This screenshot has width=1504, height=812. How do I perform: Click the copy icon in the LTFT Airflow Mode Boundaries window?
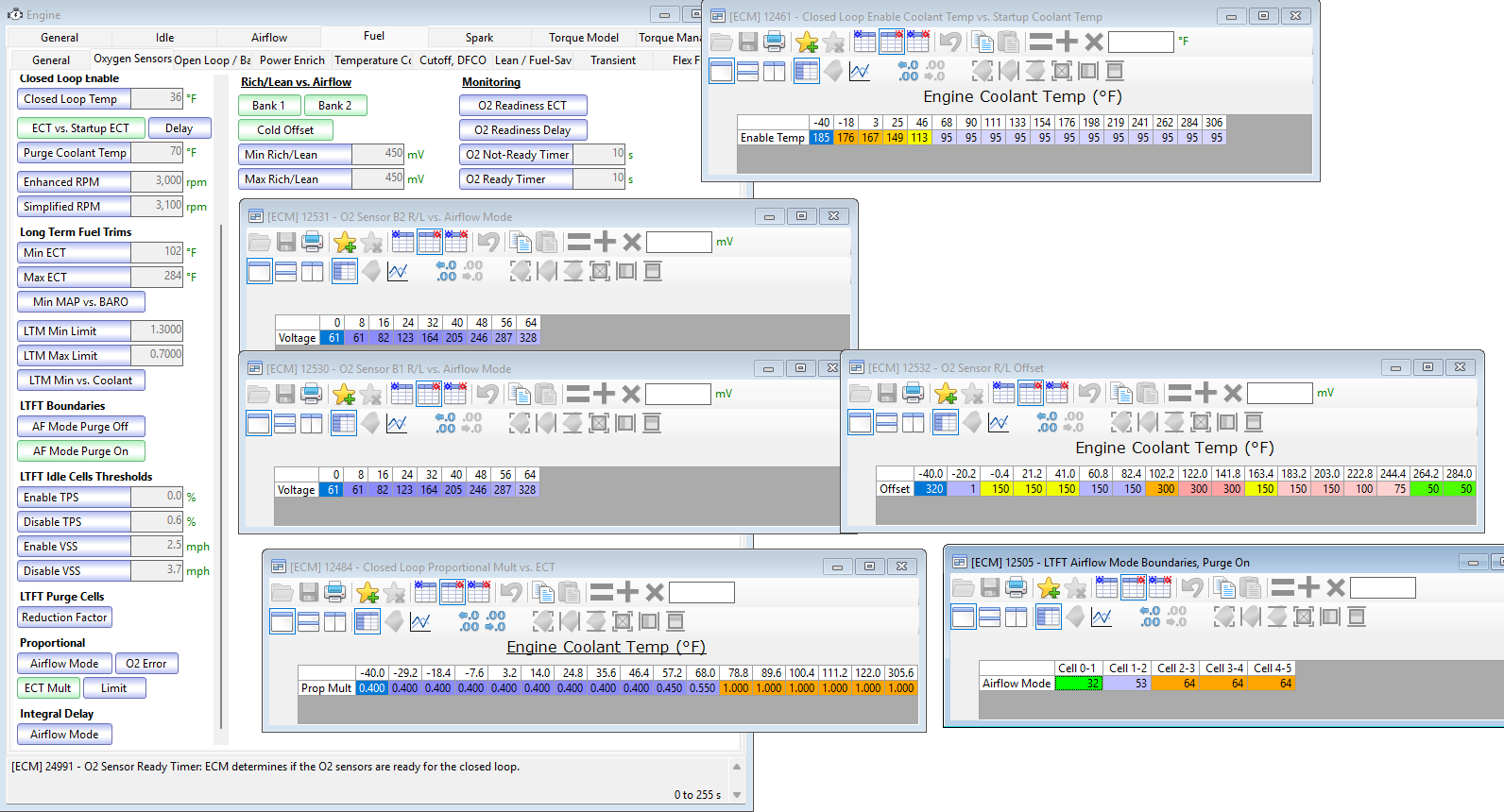pyautogui.click(x=1224, y=588)
